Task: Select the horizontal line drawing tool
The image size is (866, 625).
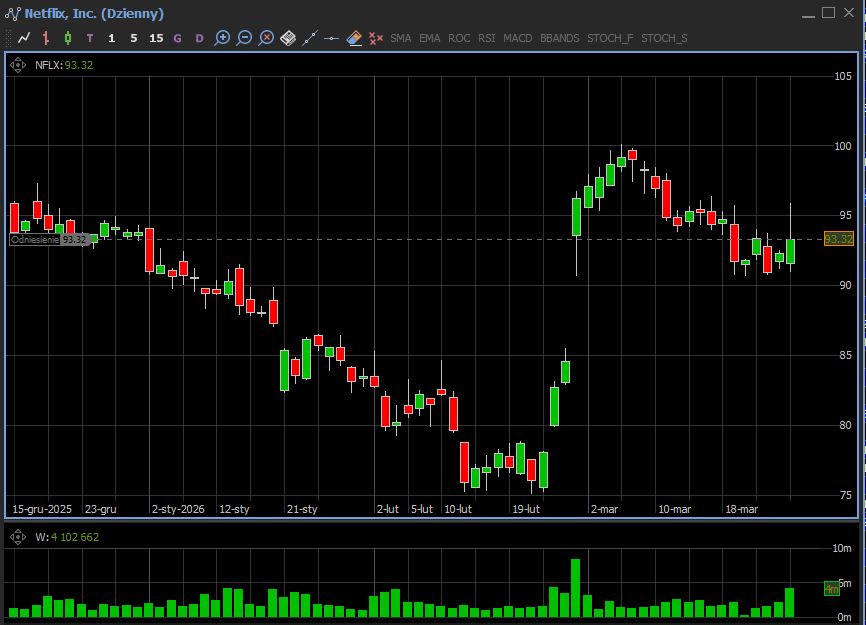Action: click(x=332, y=38)
